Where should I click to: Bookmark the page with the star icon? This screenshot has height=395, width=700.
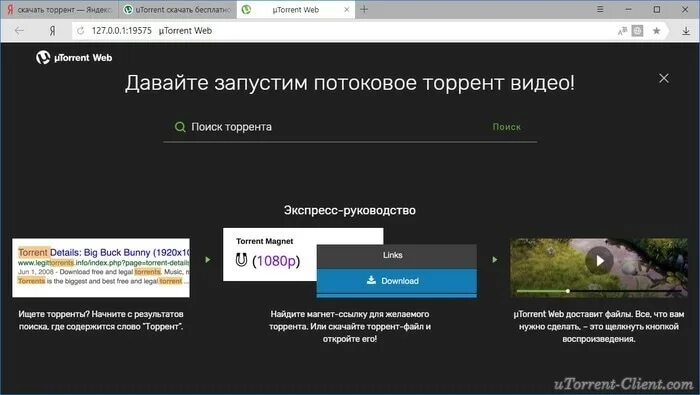tap(656, 30)
